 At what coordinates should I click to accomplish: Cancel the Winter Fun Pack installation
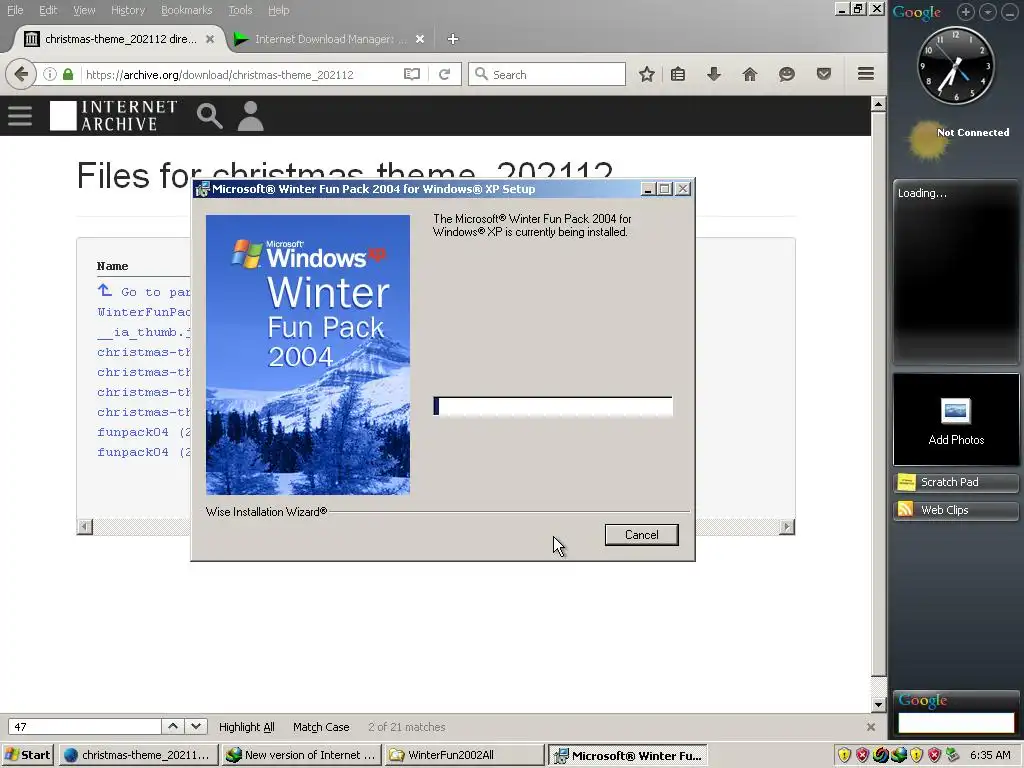641,535
